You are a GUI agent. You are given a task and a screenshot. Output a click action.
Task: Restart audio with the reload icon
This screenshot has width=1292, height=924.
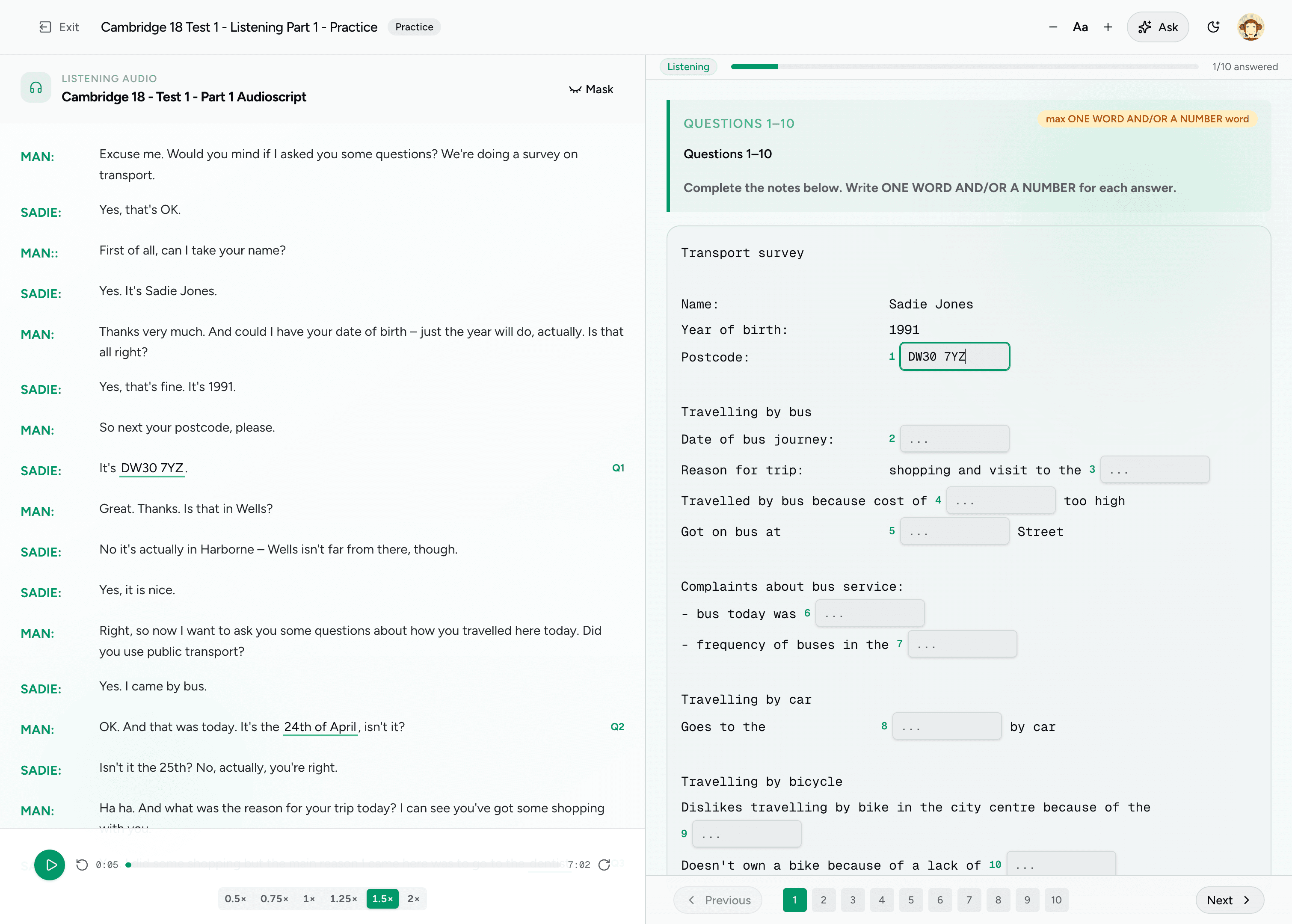pyautogui.click(x=604, y=865)
